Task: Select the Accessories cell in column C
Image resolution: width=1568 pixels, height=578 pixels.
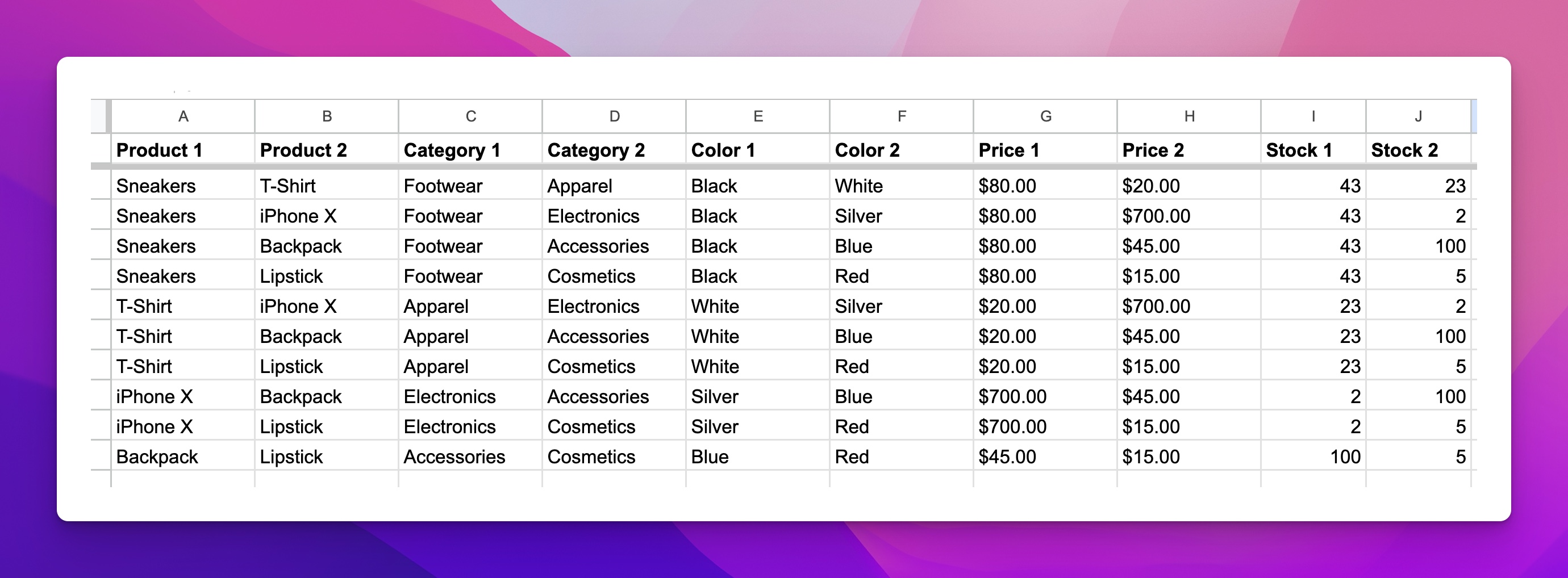Action: [470, 456]
